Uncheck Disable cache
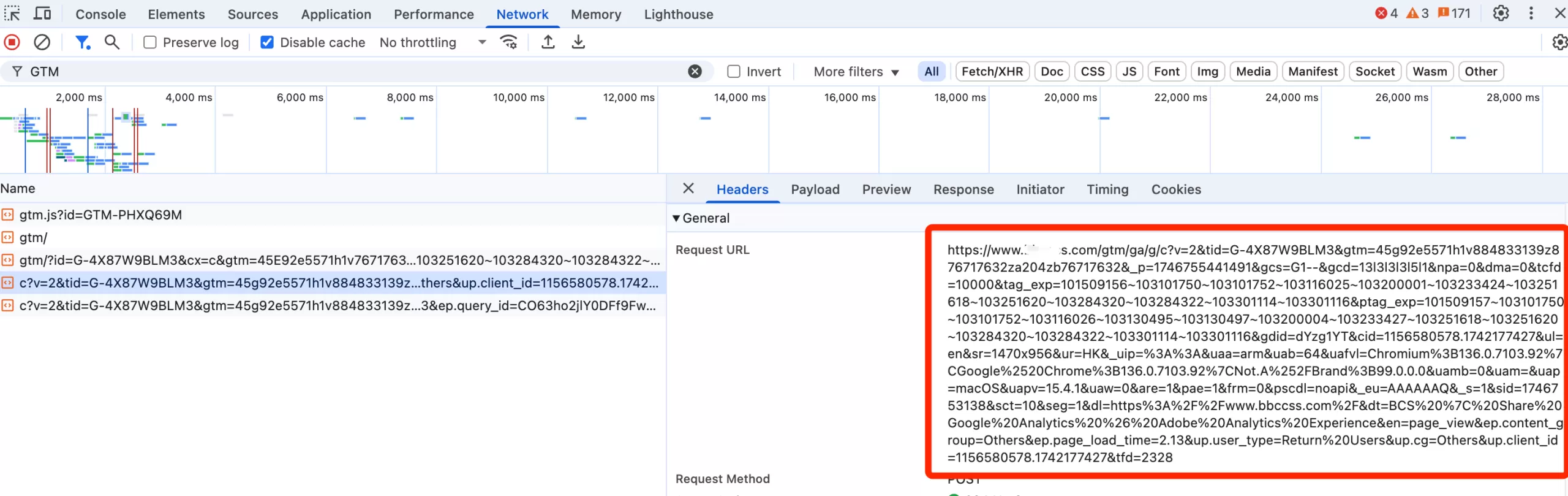Screen dimensions: 1568x496 coord(267,42)
